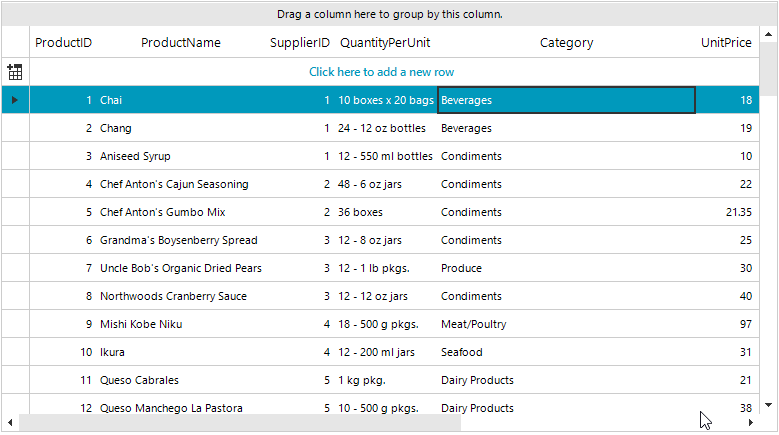Sort by the ProductID column header
Viewport: 779px width, 435px height.
(63, 43)
